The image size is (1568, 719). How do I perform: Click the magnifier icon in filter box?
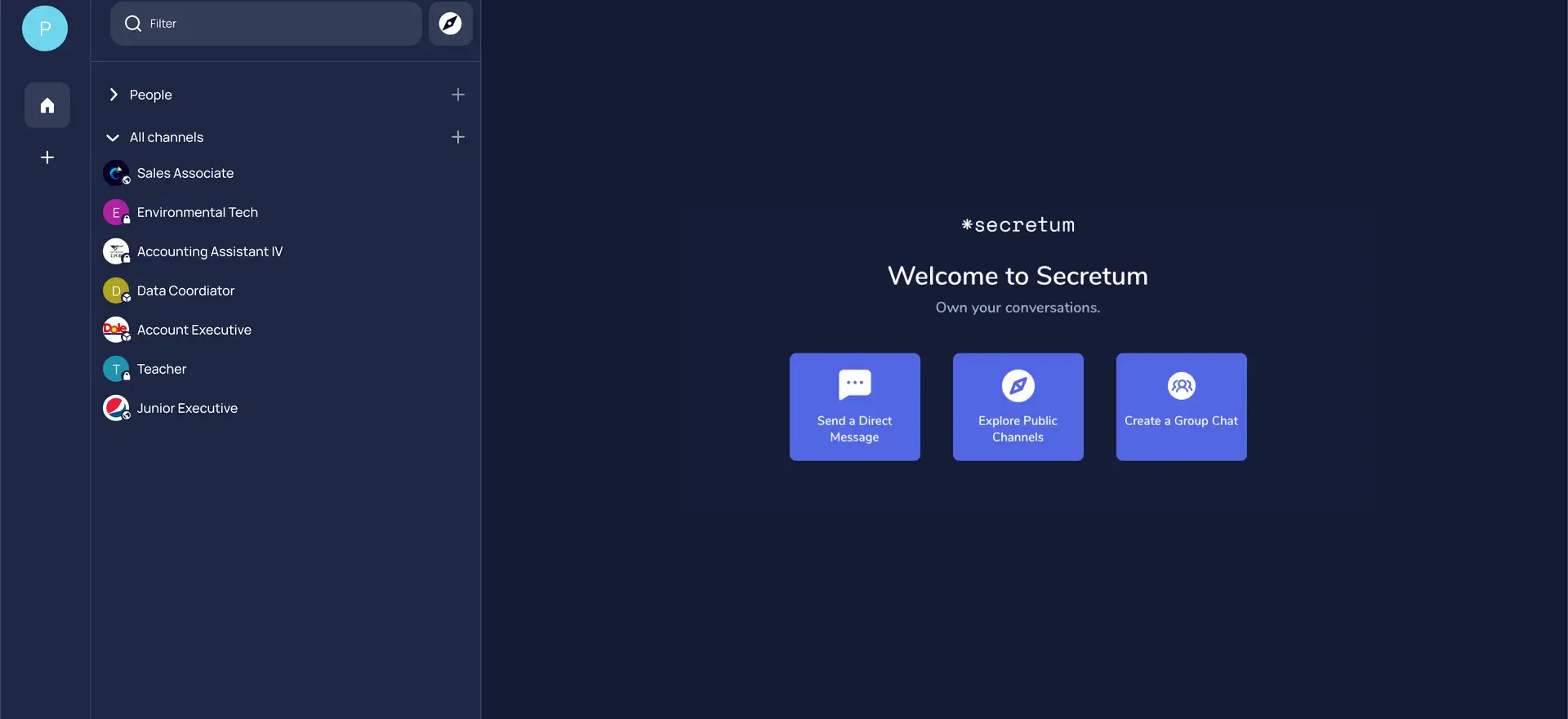pos(133,24)
